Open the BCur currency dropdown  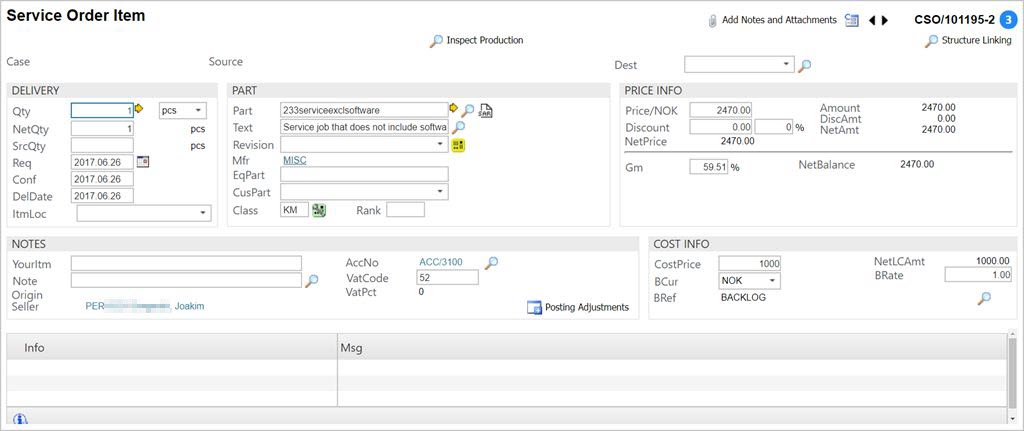pos(749,281)
